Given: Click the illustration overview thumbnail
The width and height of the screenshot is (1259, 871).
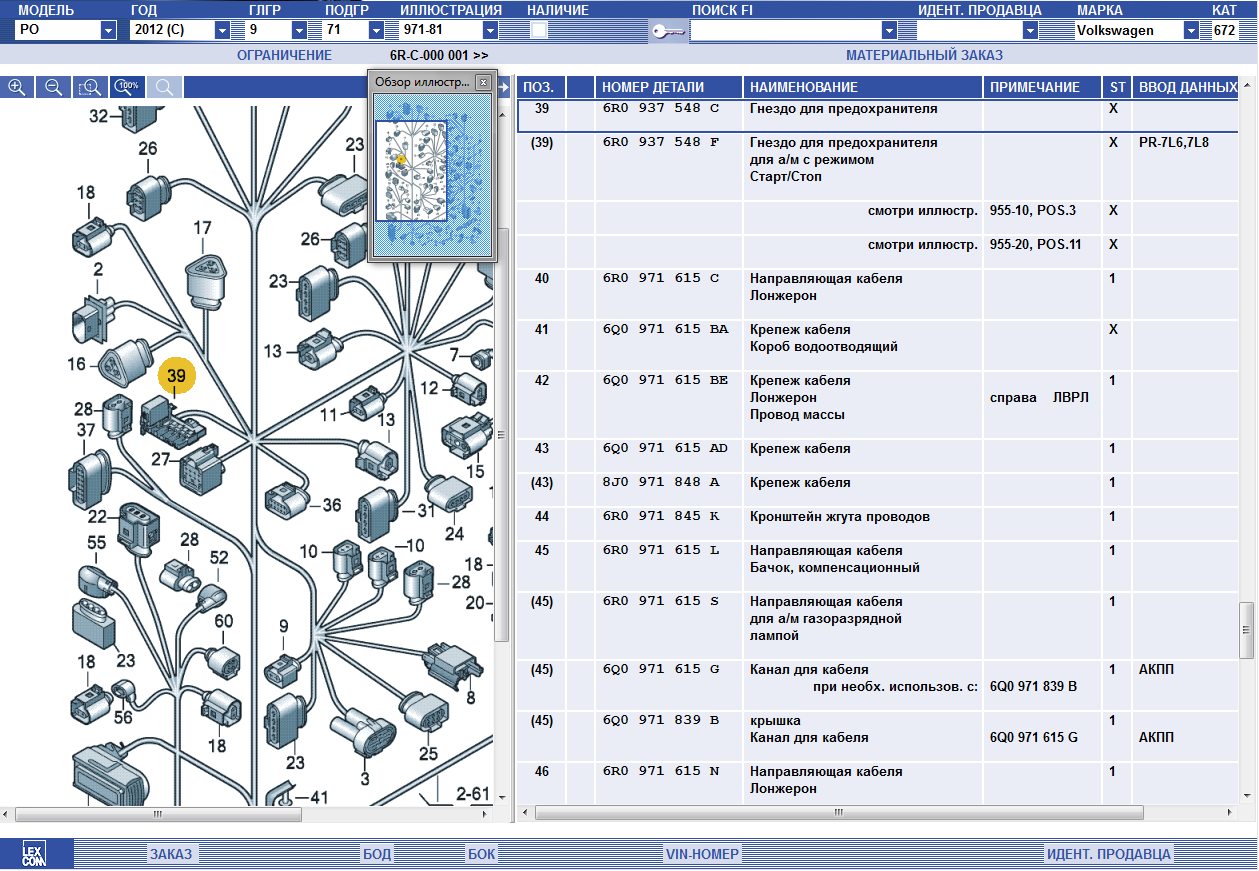Looking at the screenshot, I should point(411,171).
